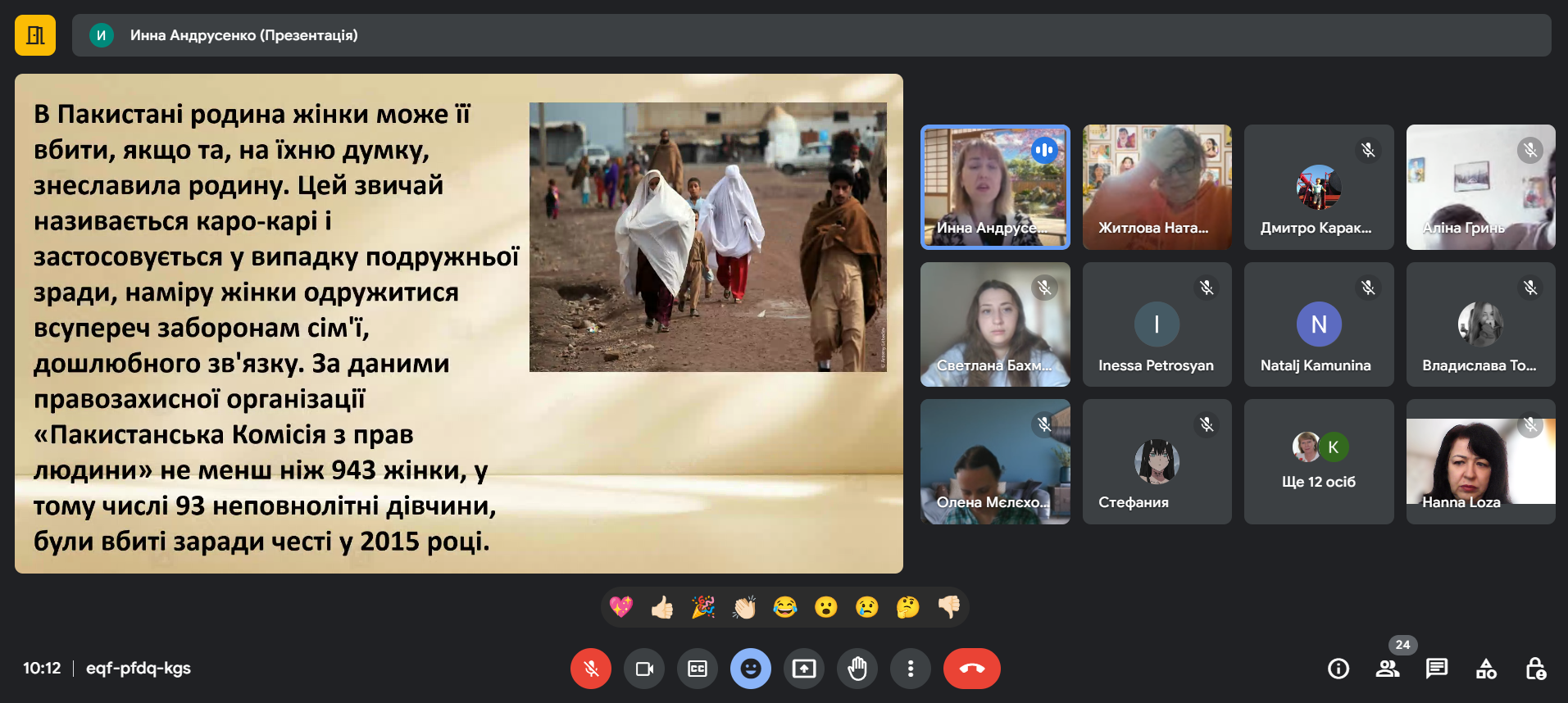The height and width of the screenshot is (703, 1568).
Task: Close the emoji reactions bar
Action: [751, 669]
